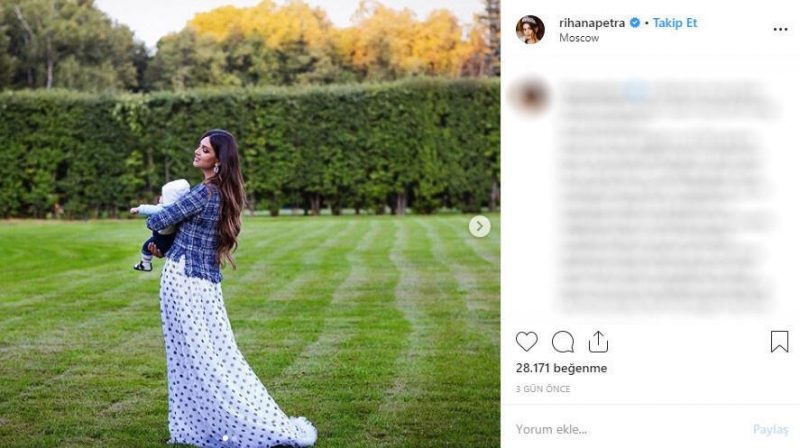The width and height of the screenshot is (800, 448).
Task: Open rihanapetra's profile picture
Action: tap(531, 30)
